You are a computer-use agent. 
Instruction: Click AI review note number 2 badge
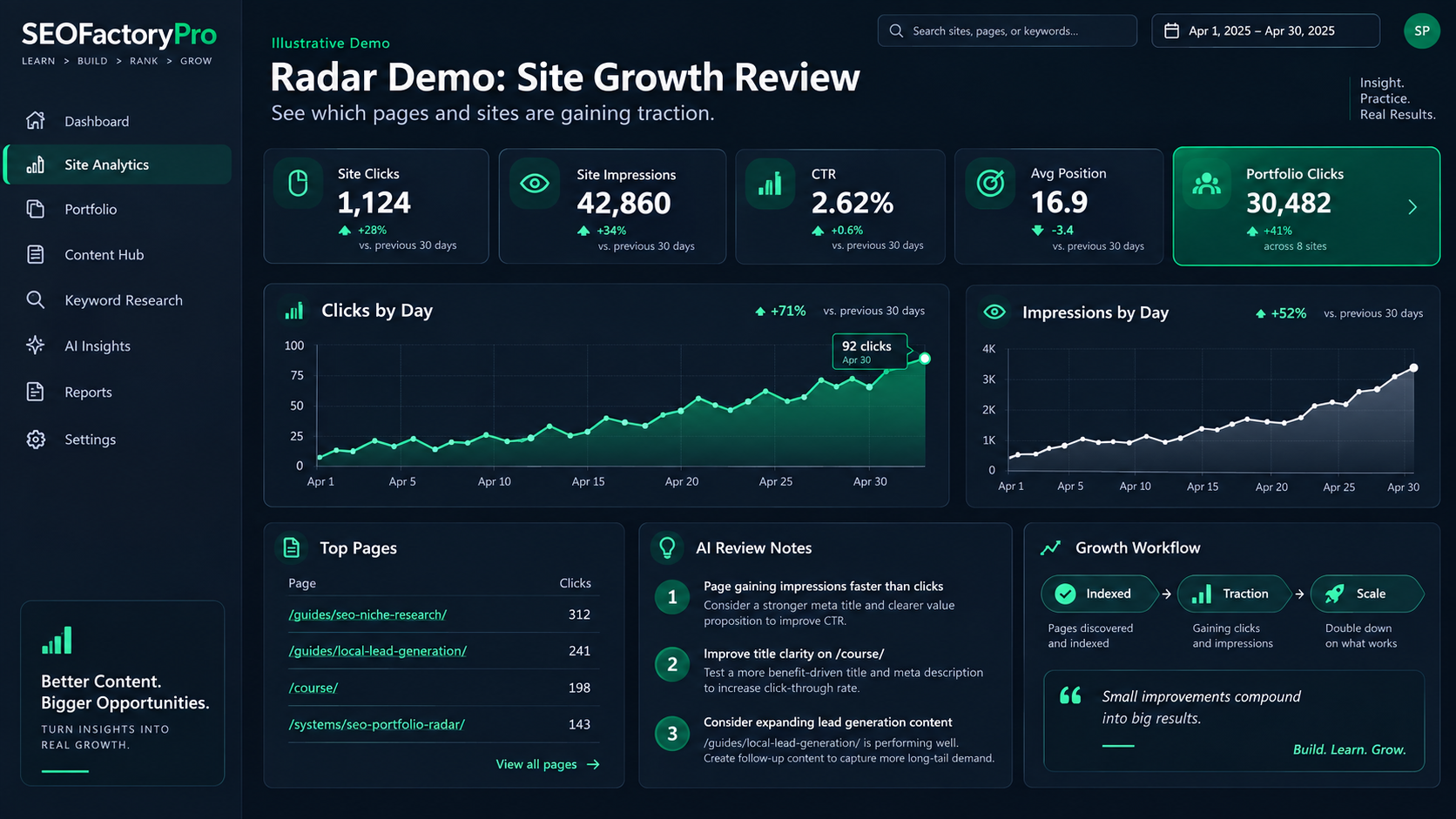pyautogui.click(x=672, y=665)
